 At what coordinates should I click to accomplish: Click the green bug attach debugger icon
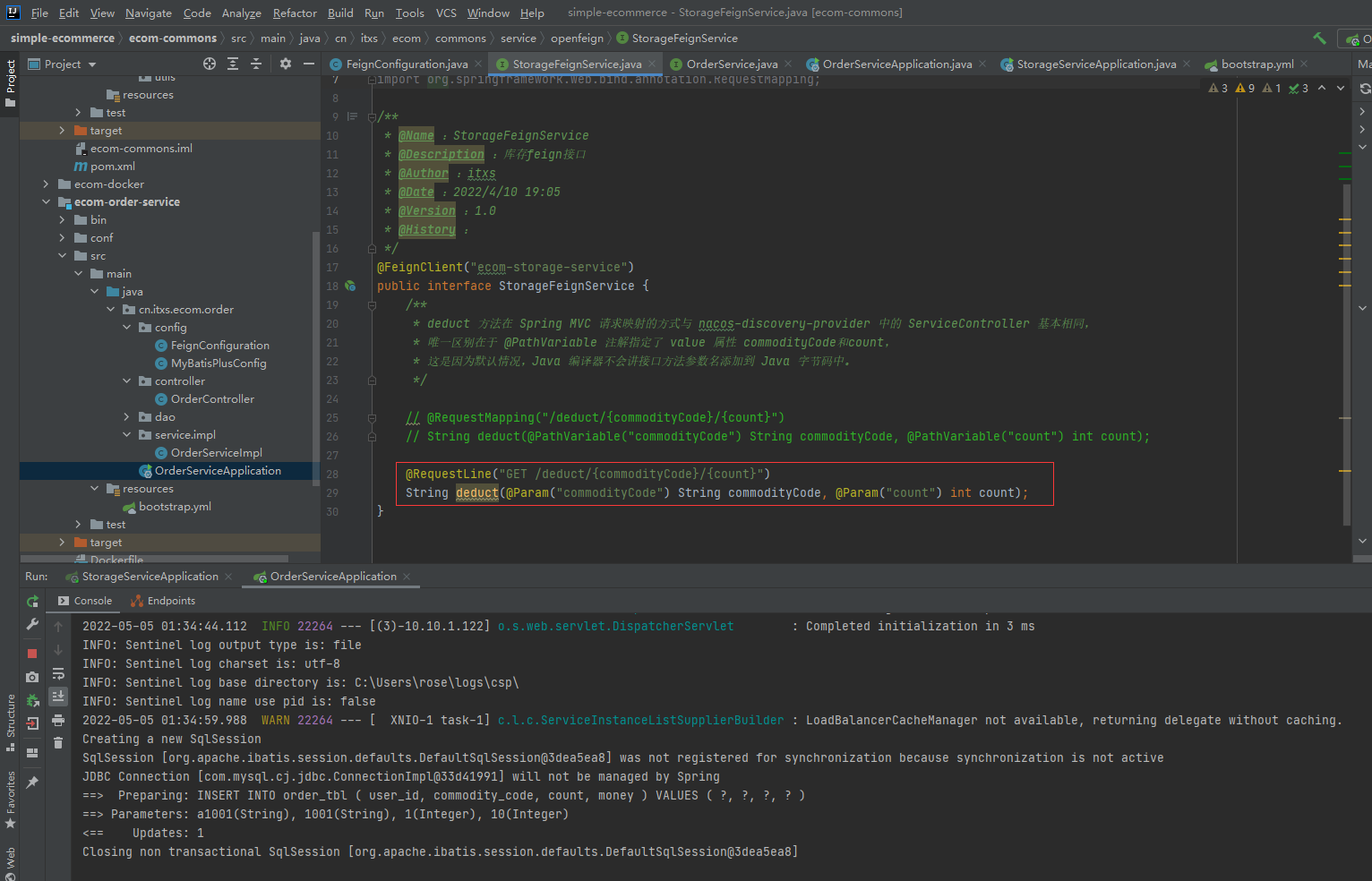click(x=32, y=700)
